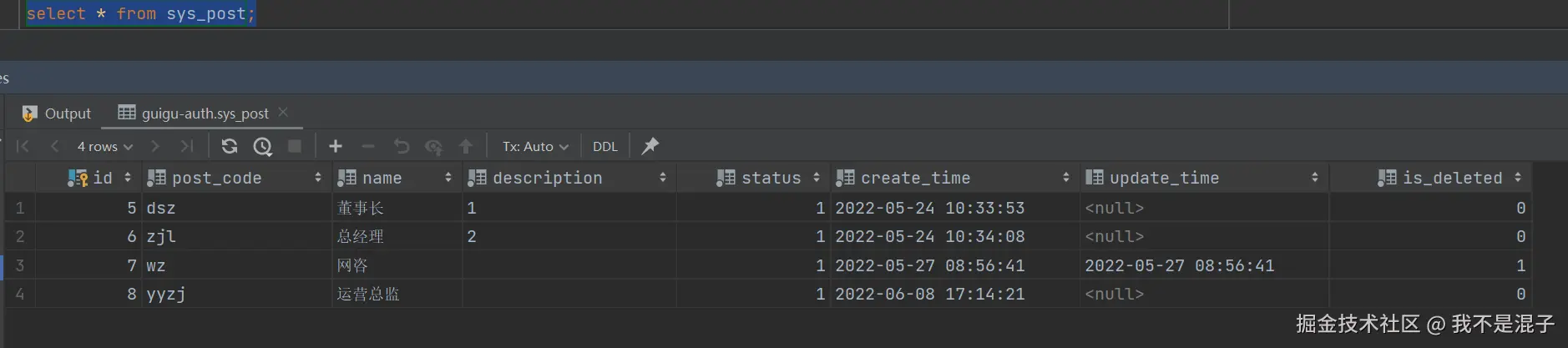The width and height of the screenshot is (1568, 348).
Task: Submit changes with up arrow
Action: (x=466, y=146)
